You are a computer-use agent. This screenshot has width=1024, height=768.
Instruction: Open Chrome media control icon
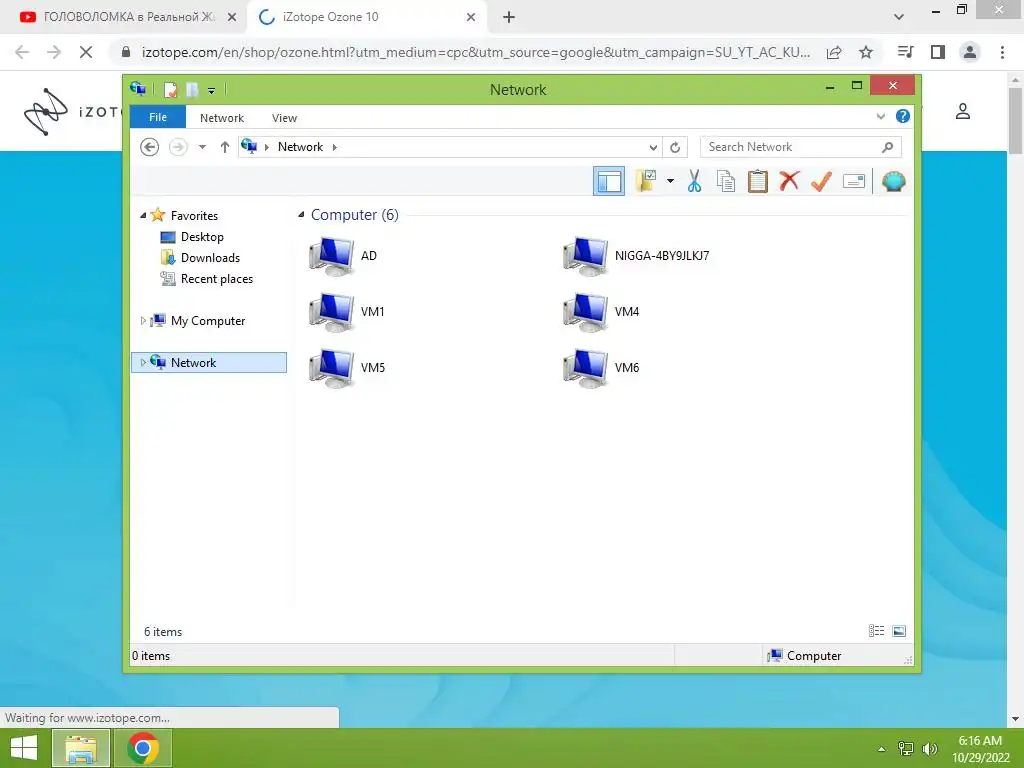[x=906, y=52]
